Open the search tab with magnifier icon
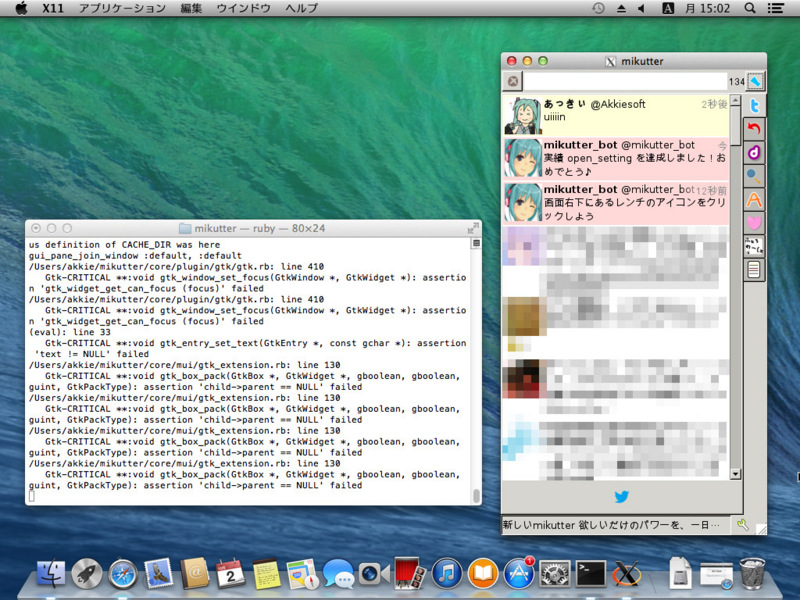 click(754, 176)
